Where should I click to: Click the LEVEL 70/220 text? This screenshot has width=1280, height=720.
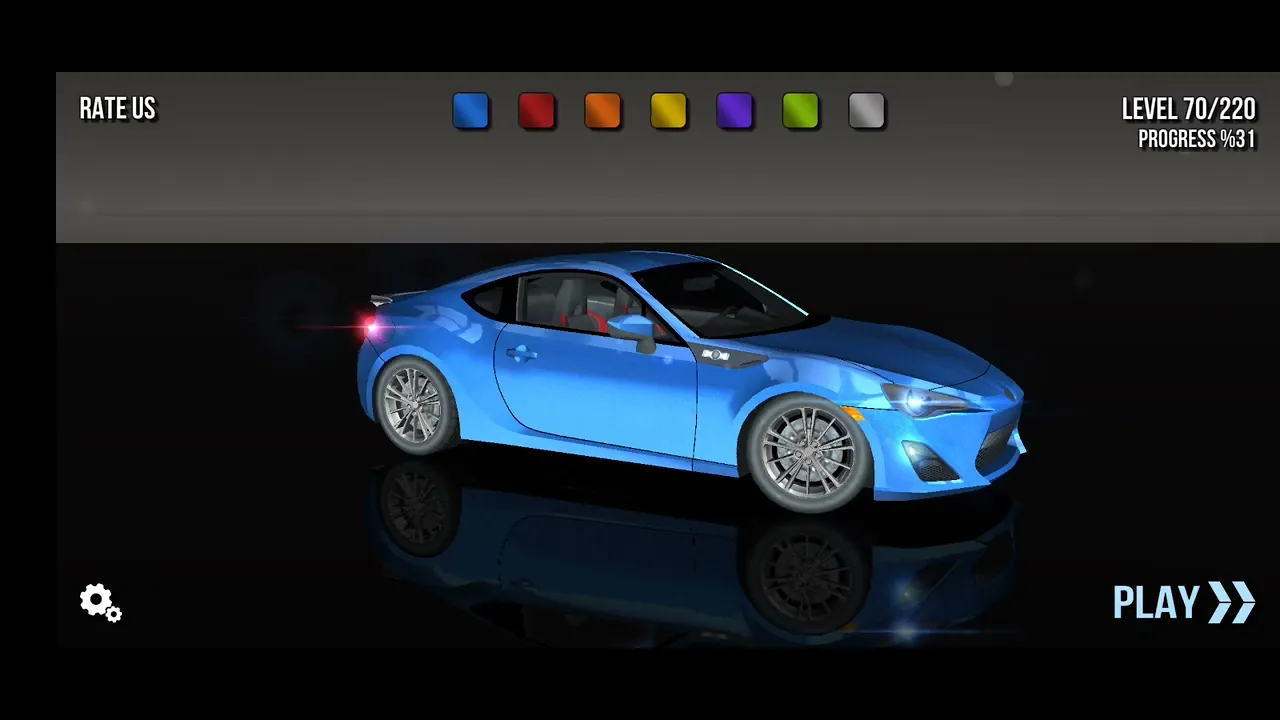coord(1188,109)
